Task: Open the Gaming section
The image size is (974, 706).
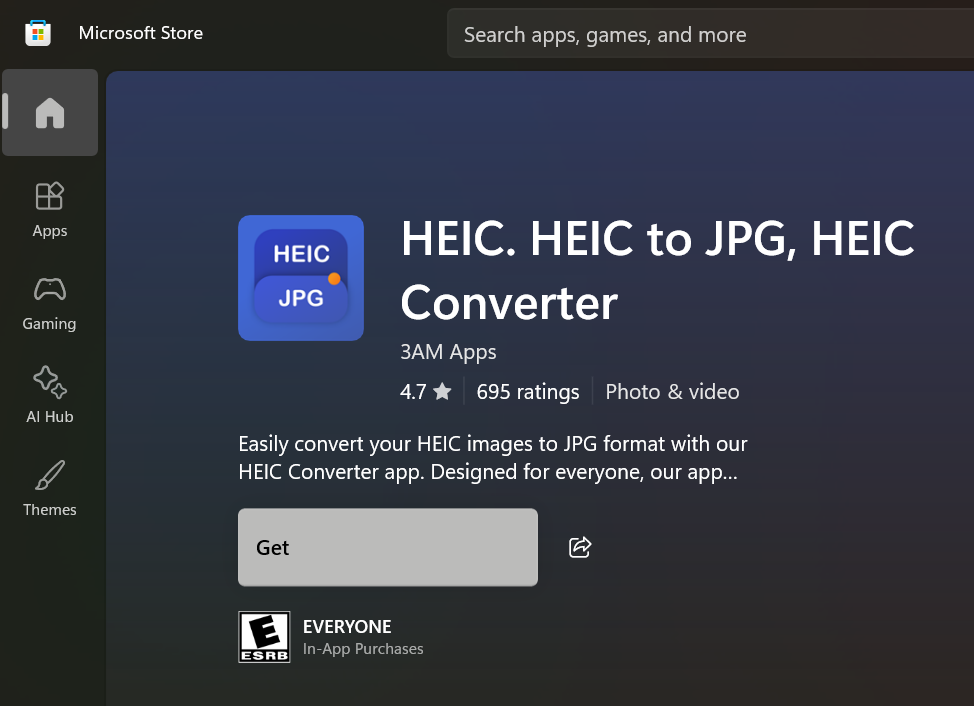Action: pyautogui.click(x=50, y=303)
